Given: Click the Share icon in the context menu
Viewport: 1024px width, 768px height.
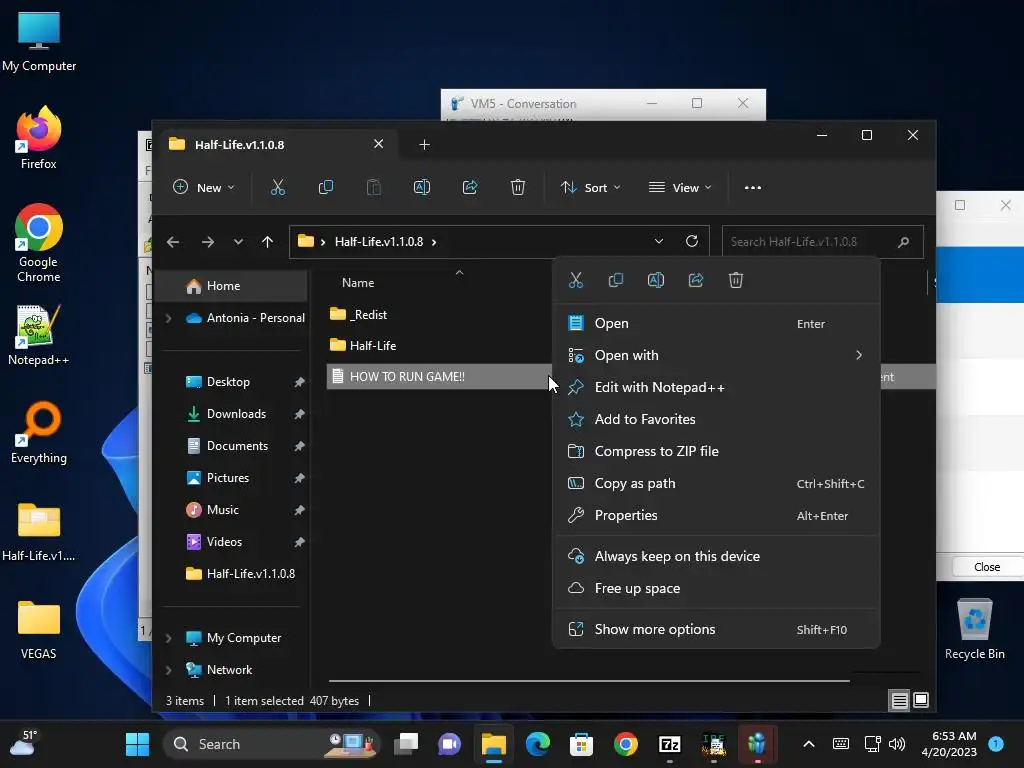Looking at the screenshot, I should 696,280.
